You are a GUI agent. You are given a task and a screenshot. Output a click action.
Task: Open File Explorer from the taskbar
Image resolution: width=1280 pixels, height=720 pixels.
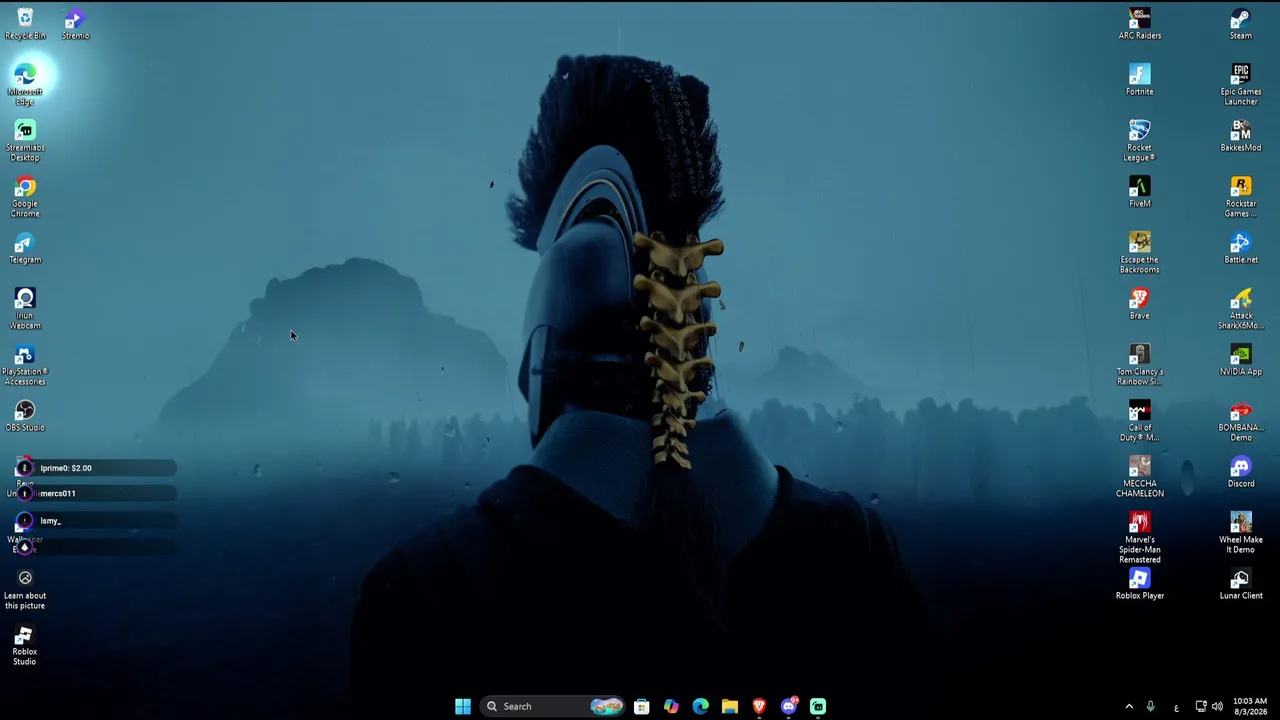click(730, 706)
